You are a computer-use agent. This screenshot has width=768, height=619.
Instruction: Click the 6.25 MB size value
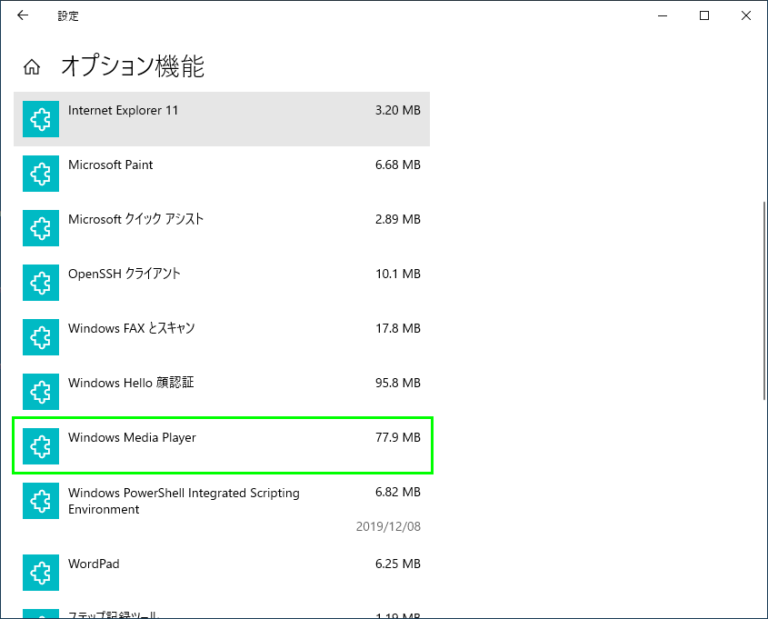pyautogui.click(x=398, y=564)
